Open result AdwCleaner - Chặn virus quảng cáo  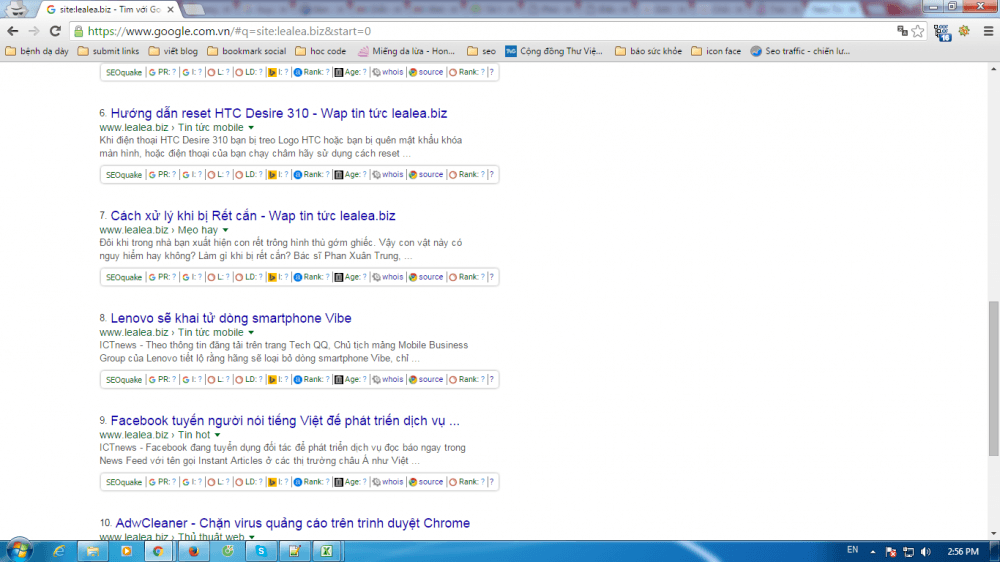292,523
